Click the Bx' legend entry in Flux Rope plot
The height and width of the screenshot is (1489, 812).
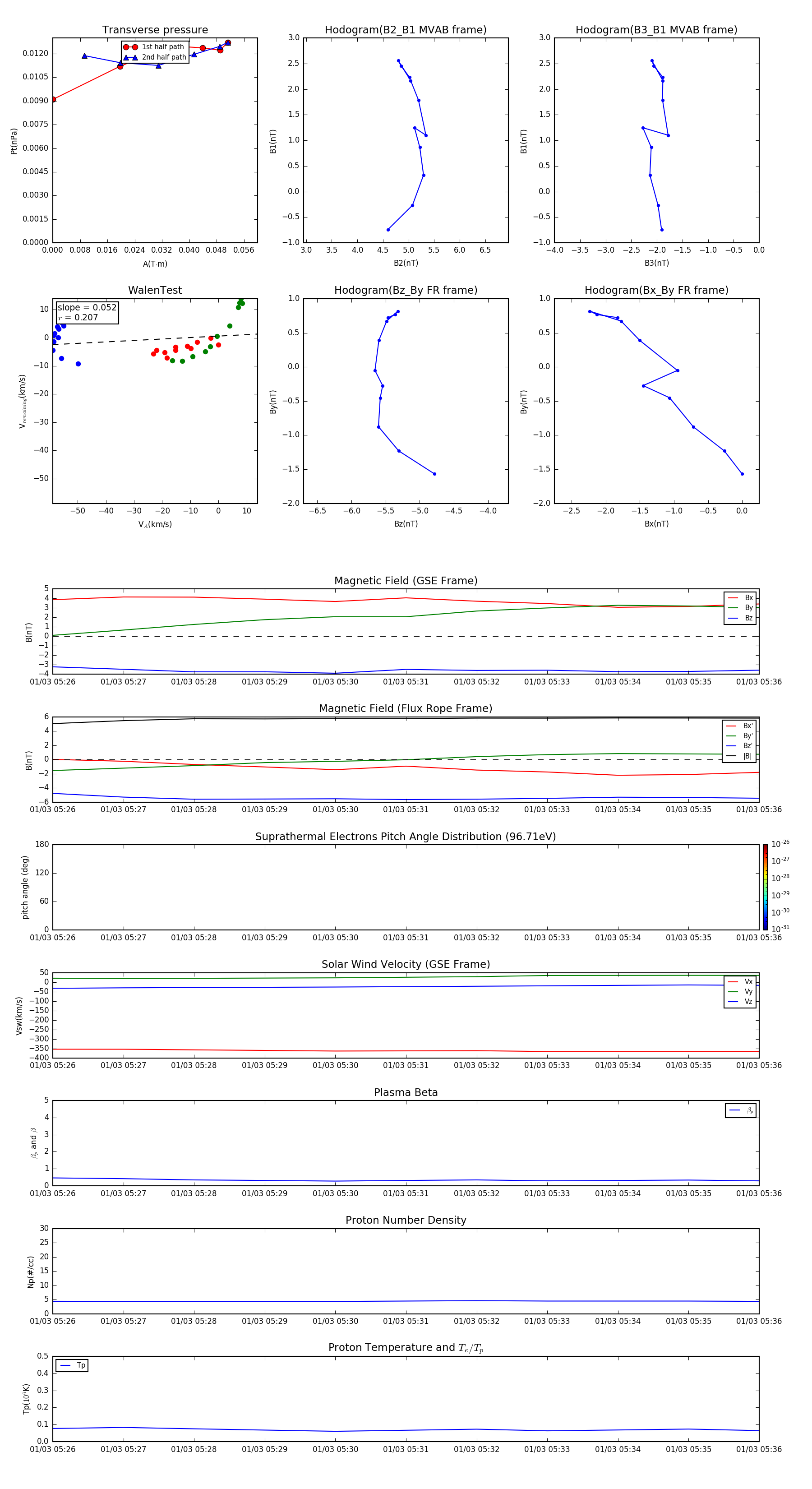click(739, 726)
